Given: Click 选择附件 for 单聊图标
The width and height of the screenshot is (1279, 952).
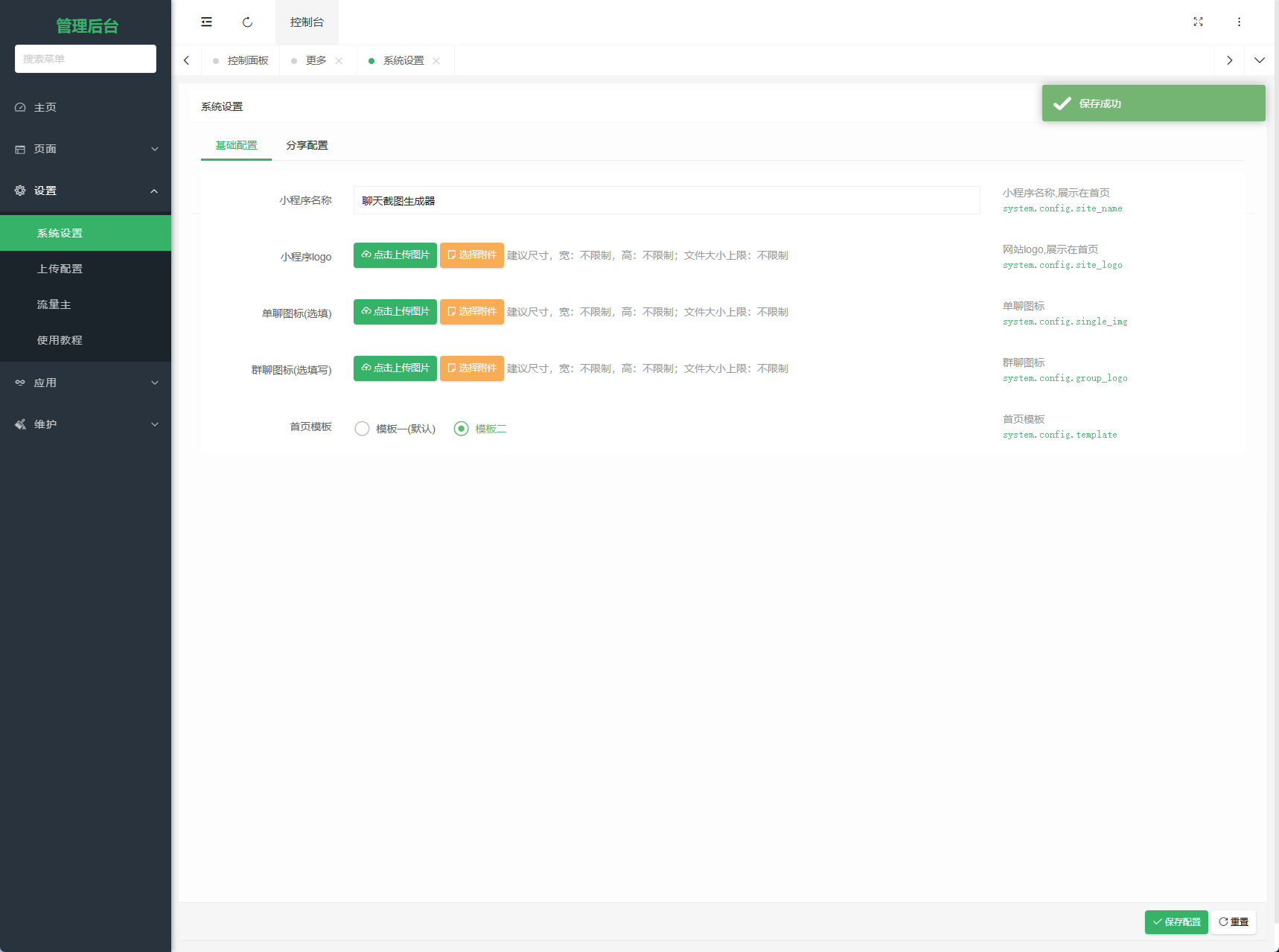Looking at the screenshot, I should point(472,311).
